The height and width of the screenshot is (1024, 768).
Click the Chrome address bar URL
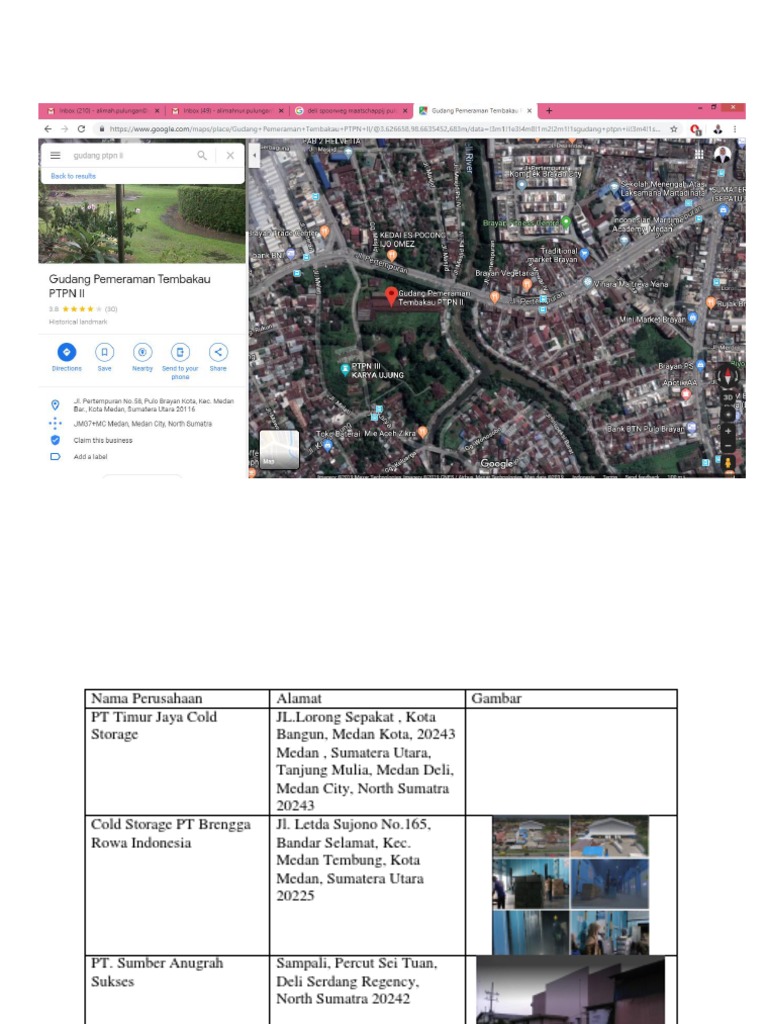384,129
